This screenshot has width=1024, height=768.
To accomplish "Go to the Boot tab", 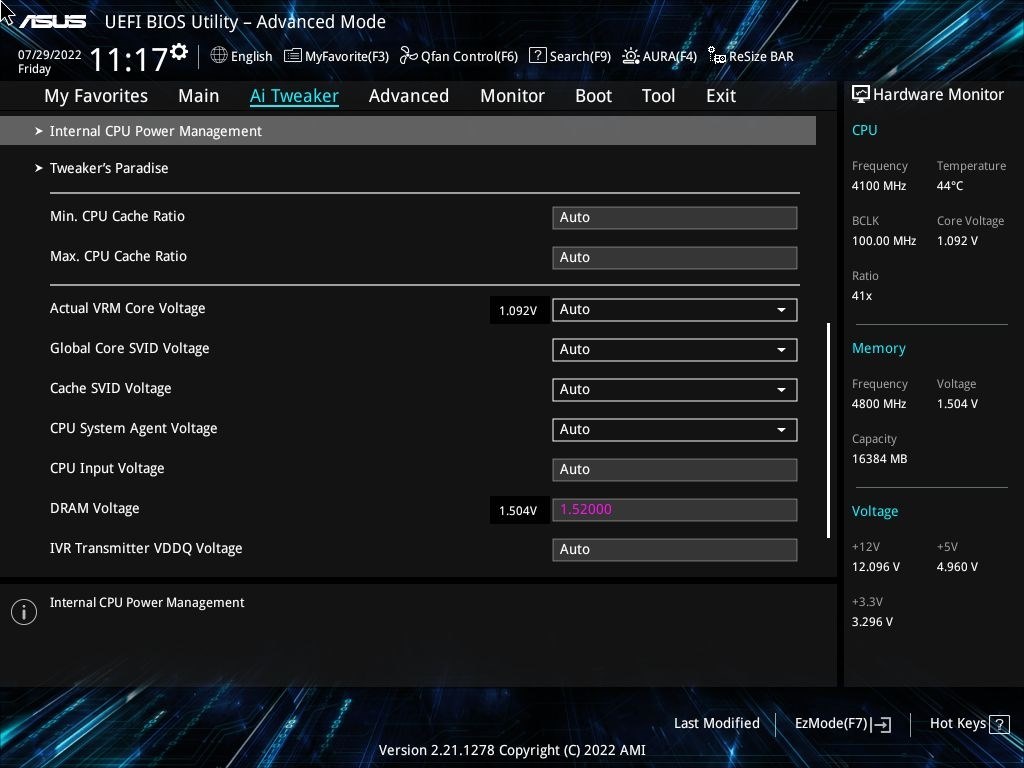I will click(x=594, y=96).
